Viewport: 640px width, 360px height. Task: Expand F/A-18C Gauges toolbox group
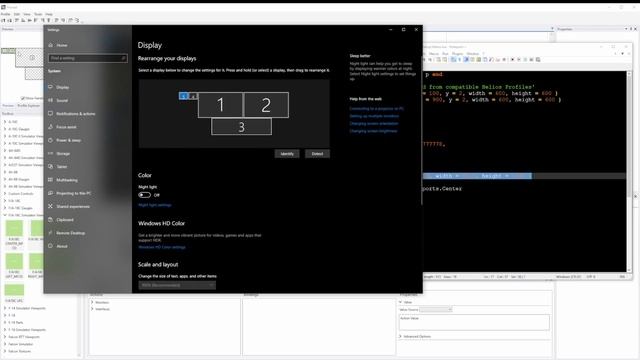tap(5, 208)
